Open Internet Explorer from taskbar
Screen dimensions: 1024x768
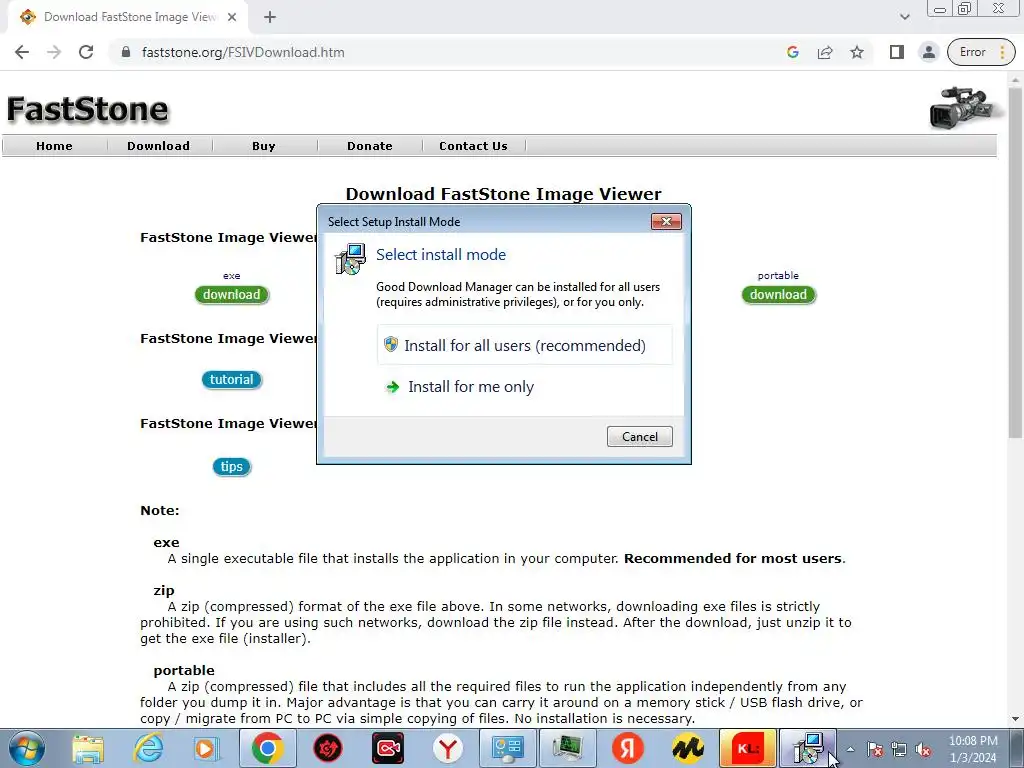[148, 748]
